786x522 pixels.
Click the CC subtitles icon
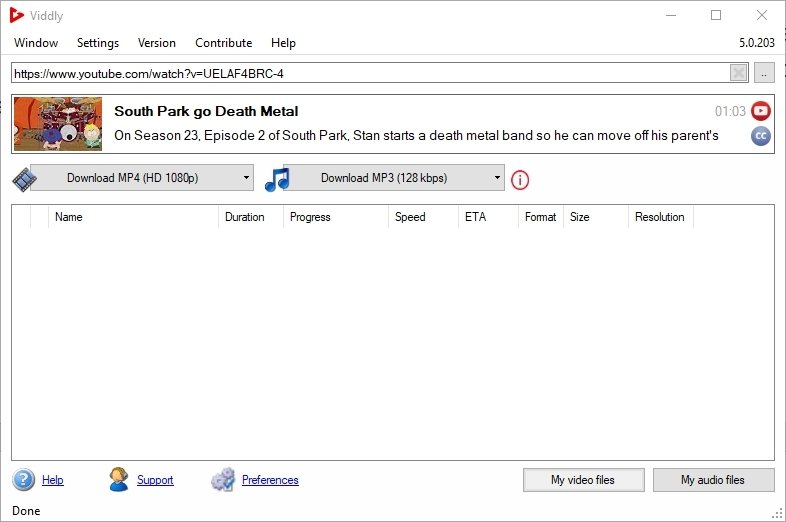(x=760, y=136)
